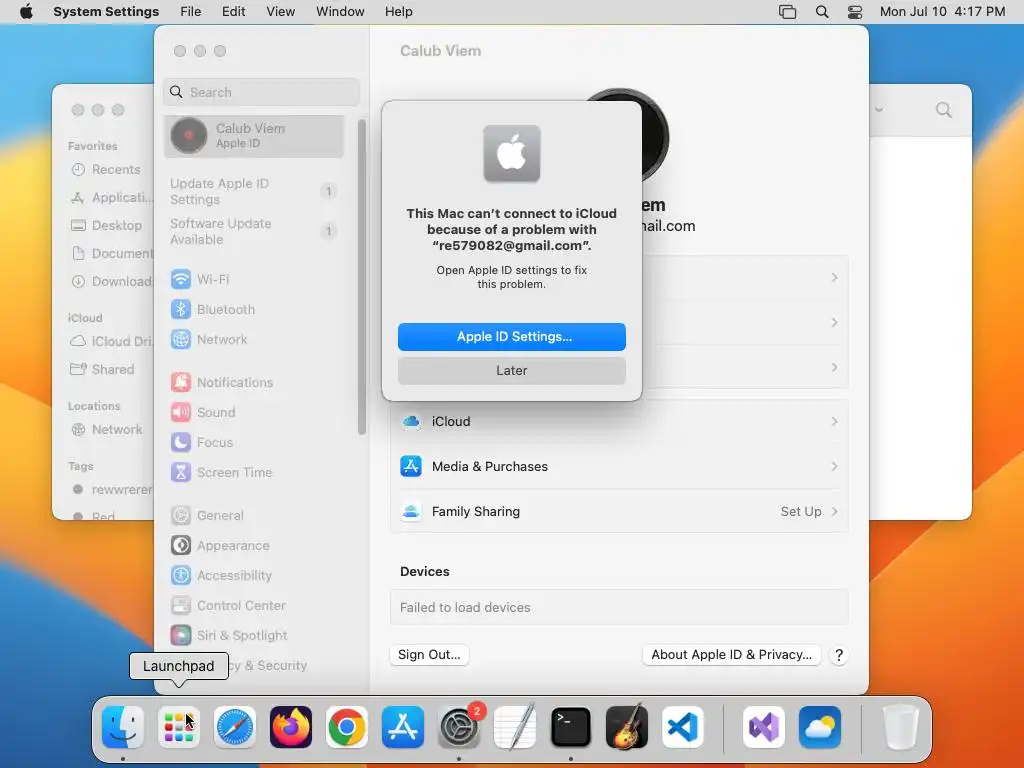Open the Trash in the Dock
1024x768 pixels.
pos(901,727)
